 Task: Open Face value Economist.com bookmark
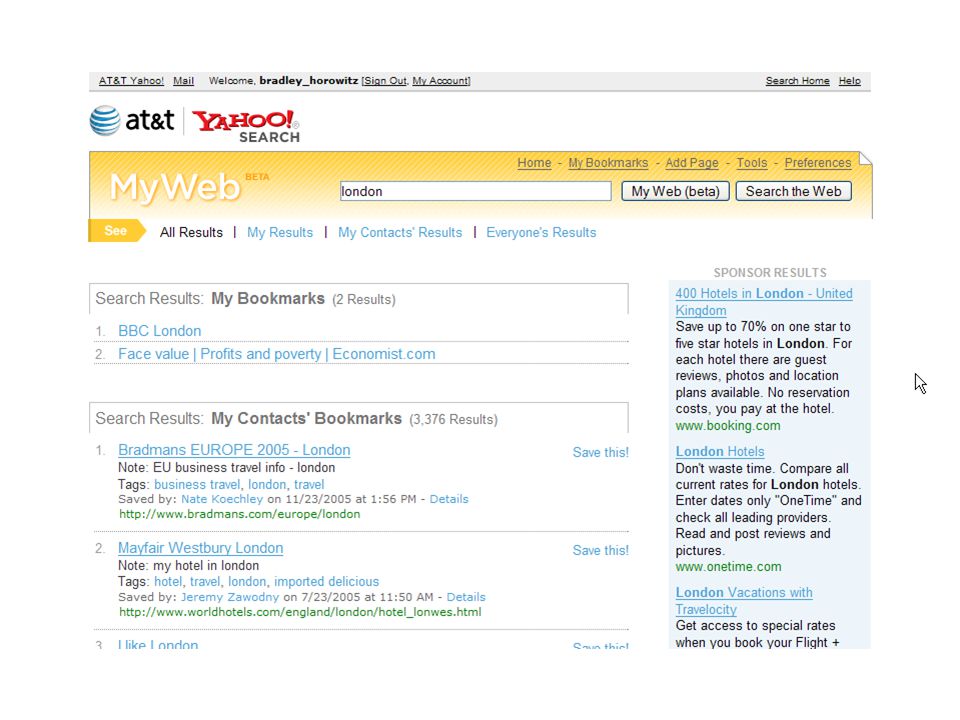(277, 354)
